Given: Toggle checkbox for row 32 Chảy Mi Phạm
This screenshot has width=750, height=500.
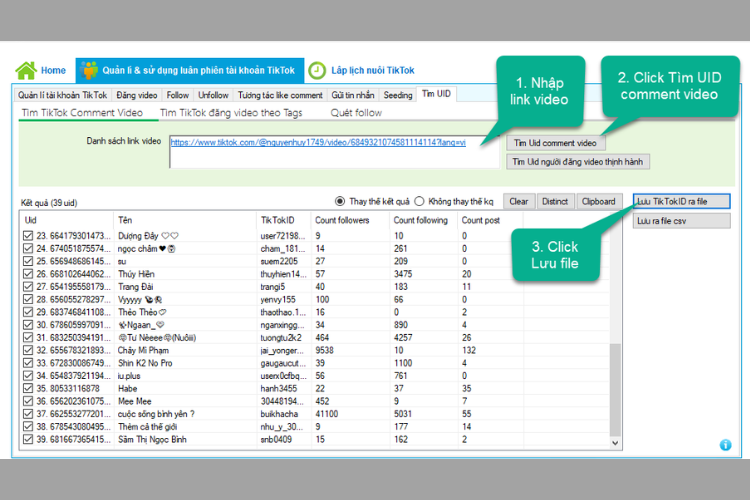Looking at the screenshot, I should [28, 350].
